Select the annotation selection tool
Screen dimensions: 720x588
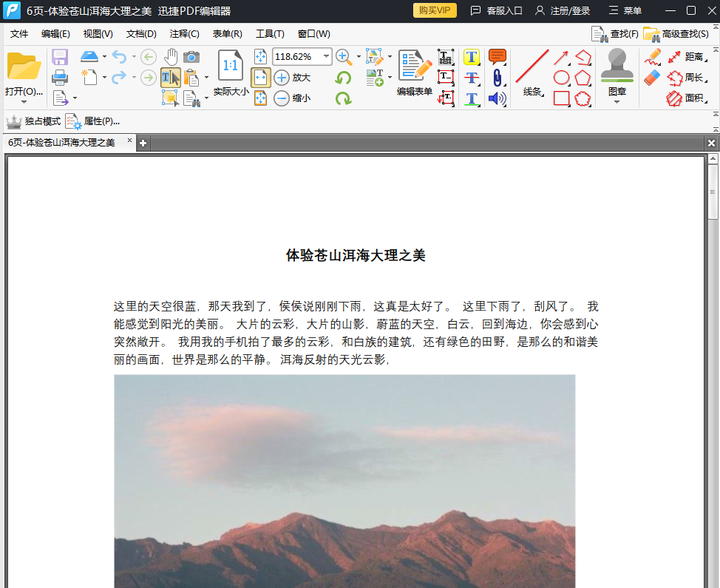[x=170, y=98]
